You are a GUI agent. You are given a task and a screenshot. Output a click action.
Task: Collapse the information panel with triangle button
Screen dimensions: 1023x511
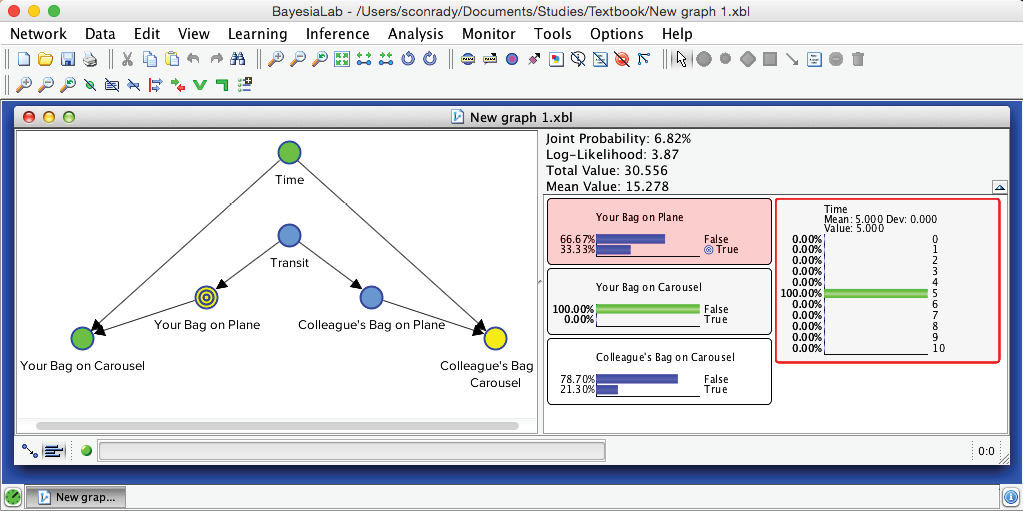(999, 187)
